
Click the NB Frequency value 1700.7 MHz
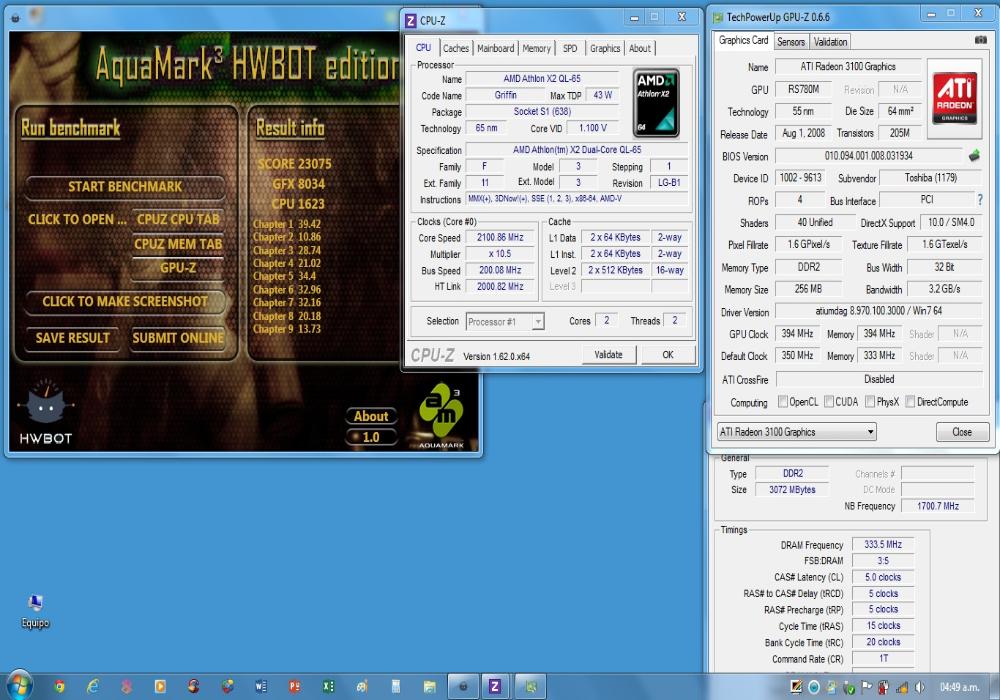pos(938,506)
